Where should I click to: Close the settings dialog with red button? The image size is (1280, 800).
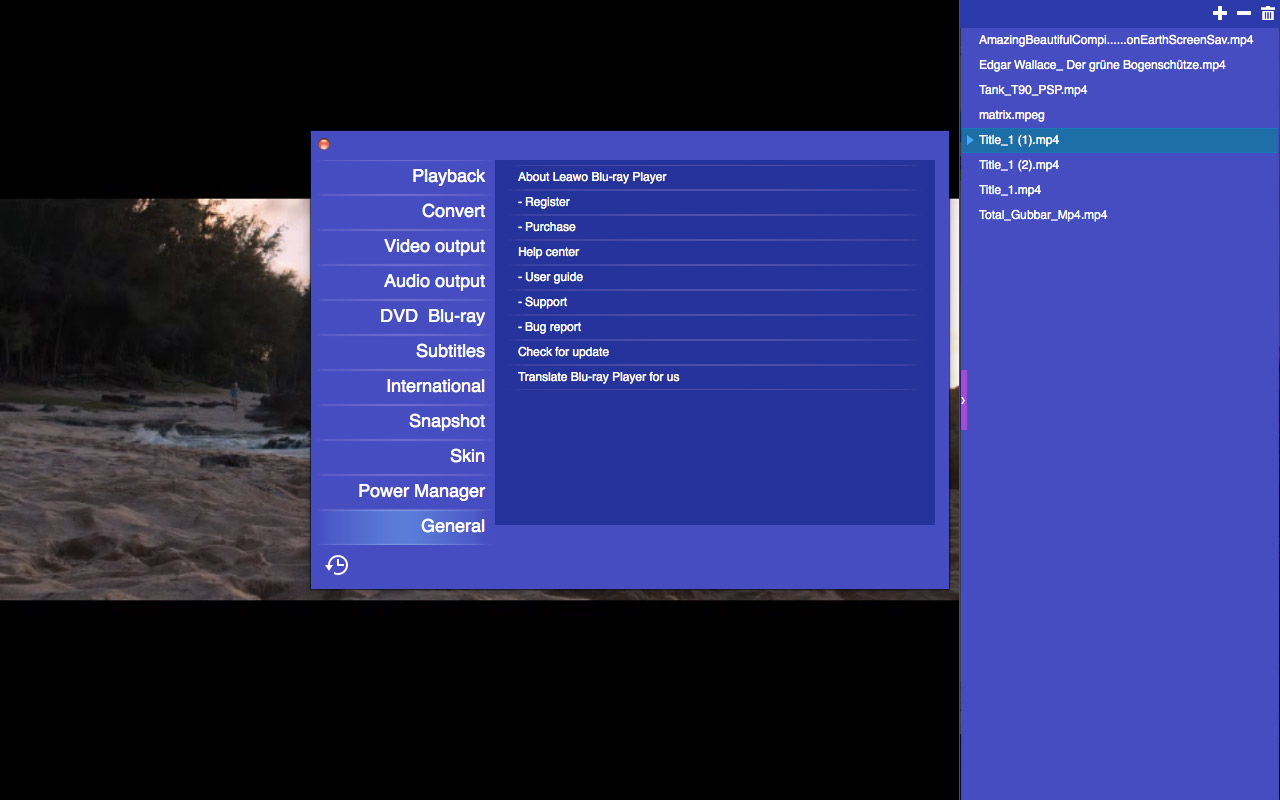tap(324, 145)
